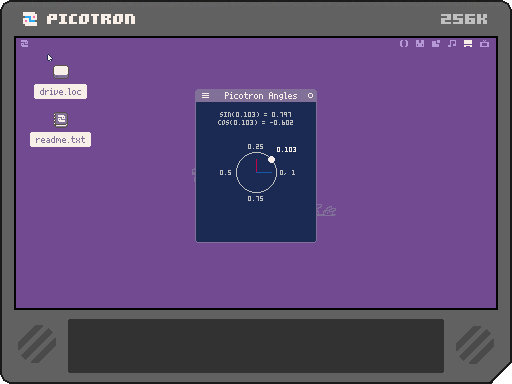Open the Picotron Angles window hamburger menu
512x384 pixels.
click(x=205, y=96)
